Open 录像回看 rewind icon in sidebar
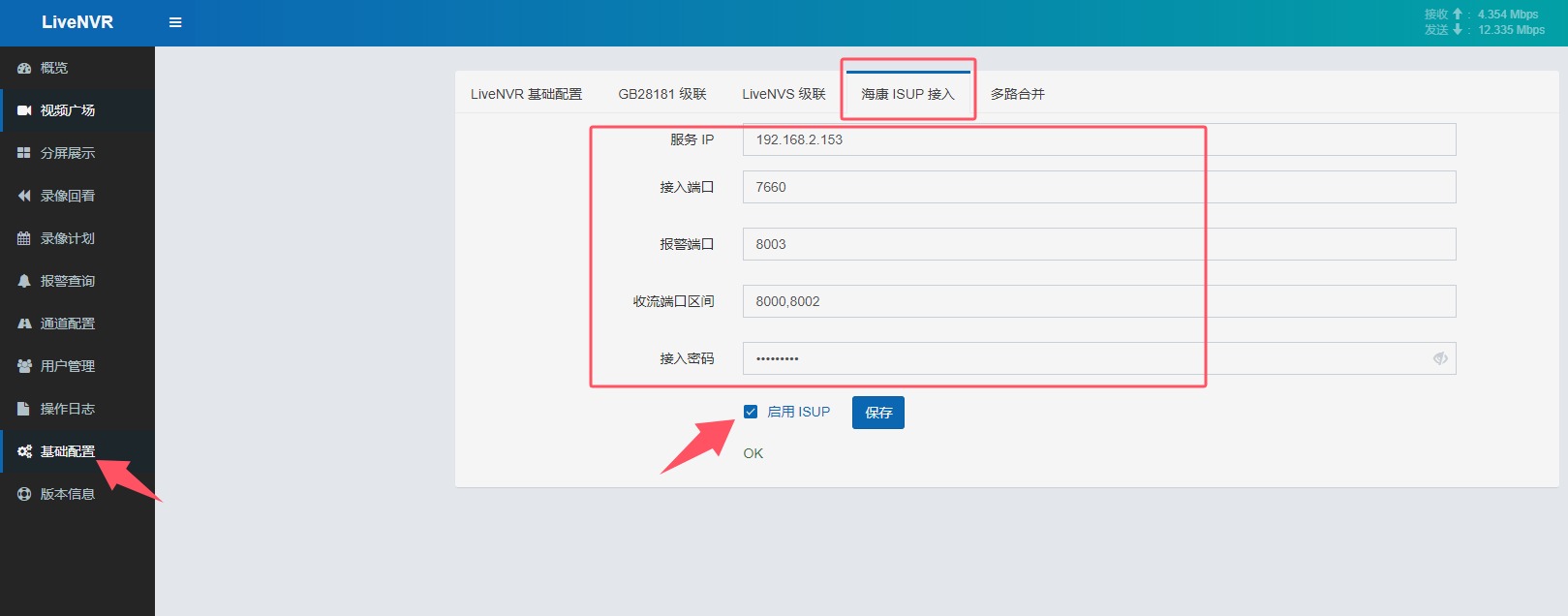Screen dimensions: 1568x616 [24, 196]
